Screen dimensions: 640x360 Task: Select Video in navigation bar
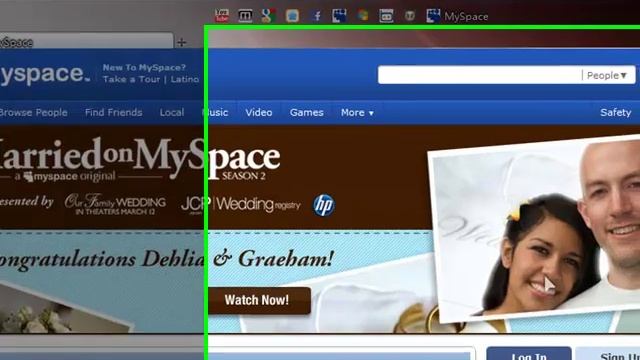(259, 113)
